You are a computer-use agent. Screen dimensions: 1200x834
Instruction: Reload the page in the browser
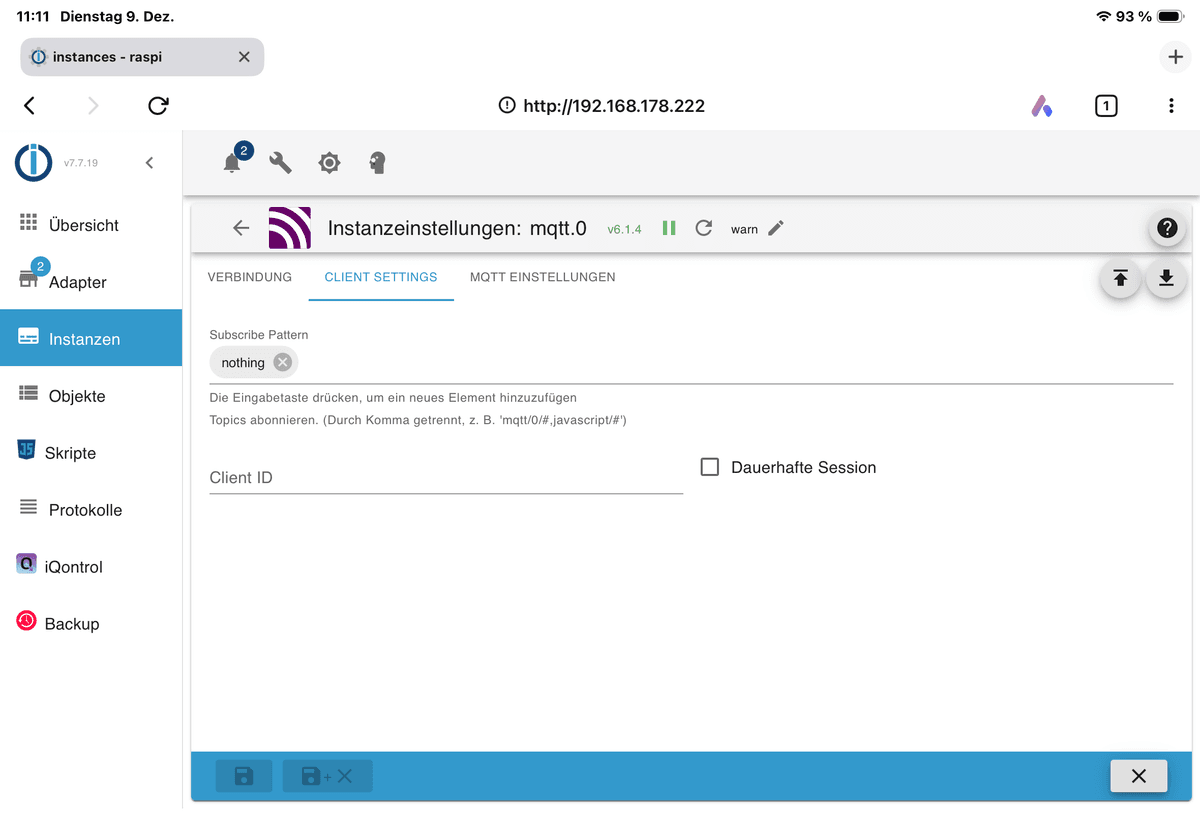coord(158,105)
